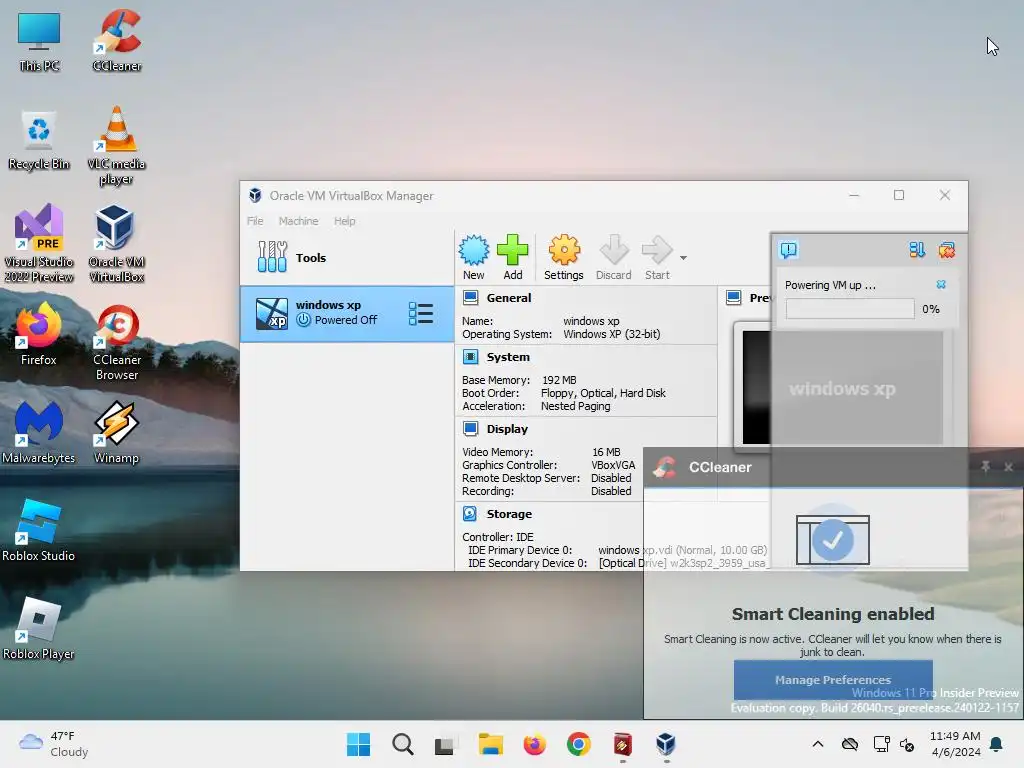Open This PC desktop icon
Screen dimensions: 1024x768
[39, 41]
